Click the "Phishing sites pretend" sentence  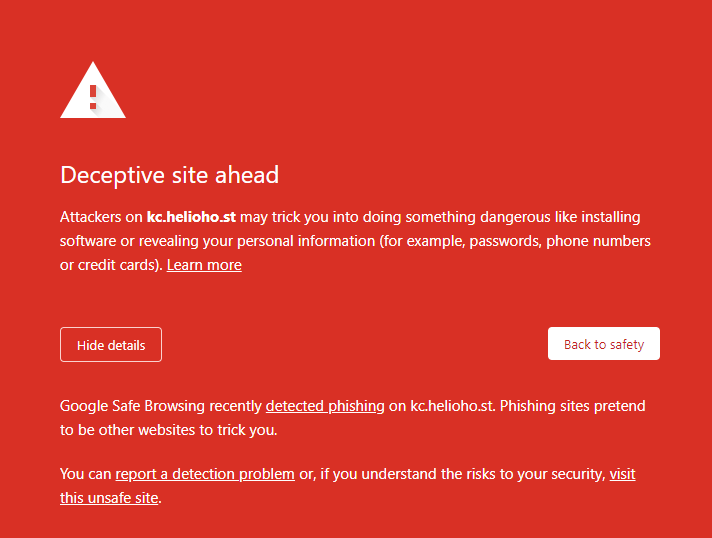tap(574, 406)
